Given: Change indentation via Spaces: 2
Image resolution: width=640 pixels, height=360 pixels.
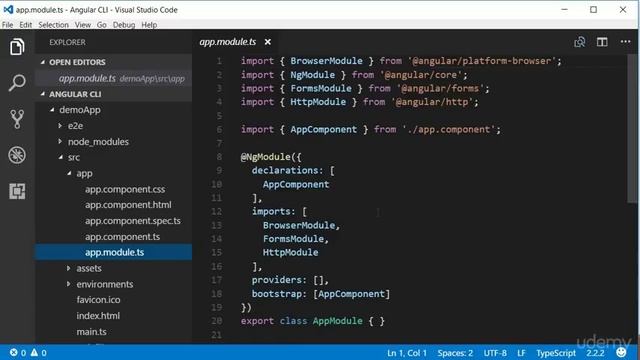Looking at the screenshot, I should pos(455,353).
